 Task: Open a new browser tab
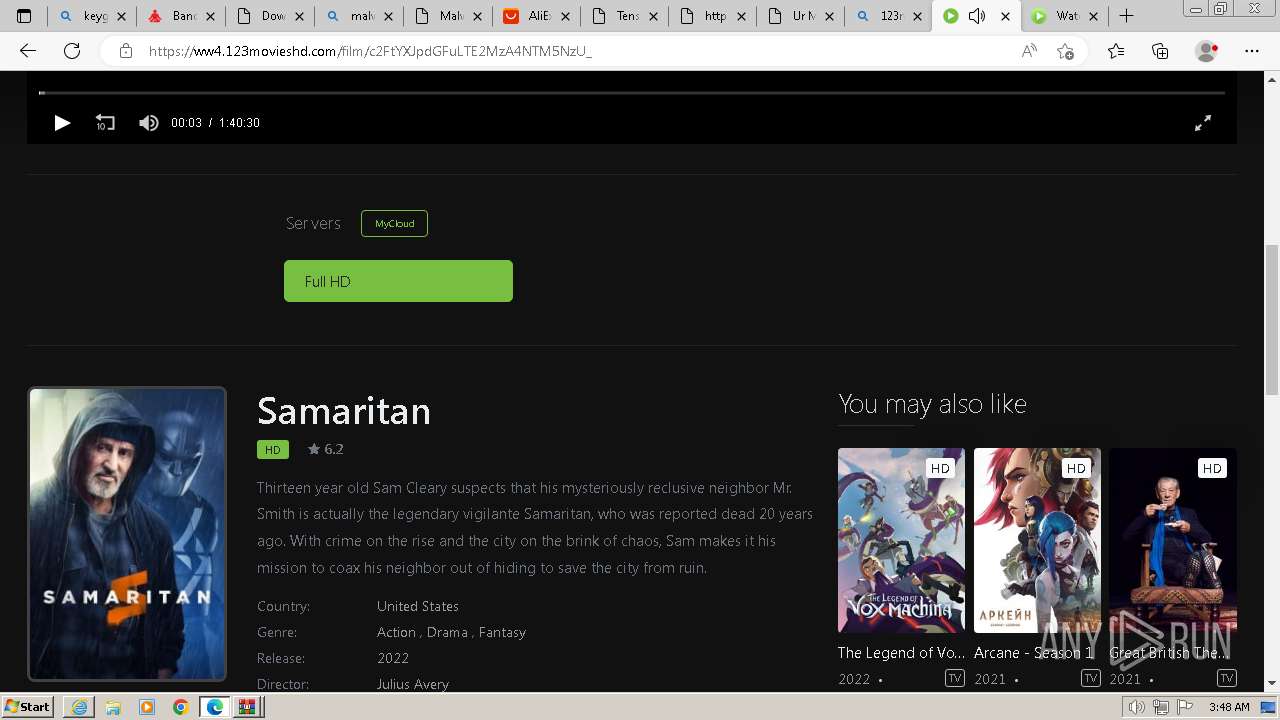(x=1126, y=16)
